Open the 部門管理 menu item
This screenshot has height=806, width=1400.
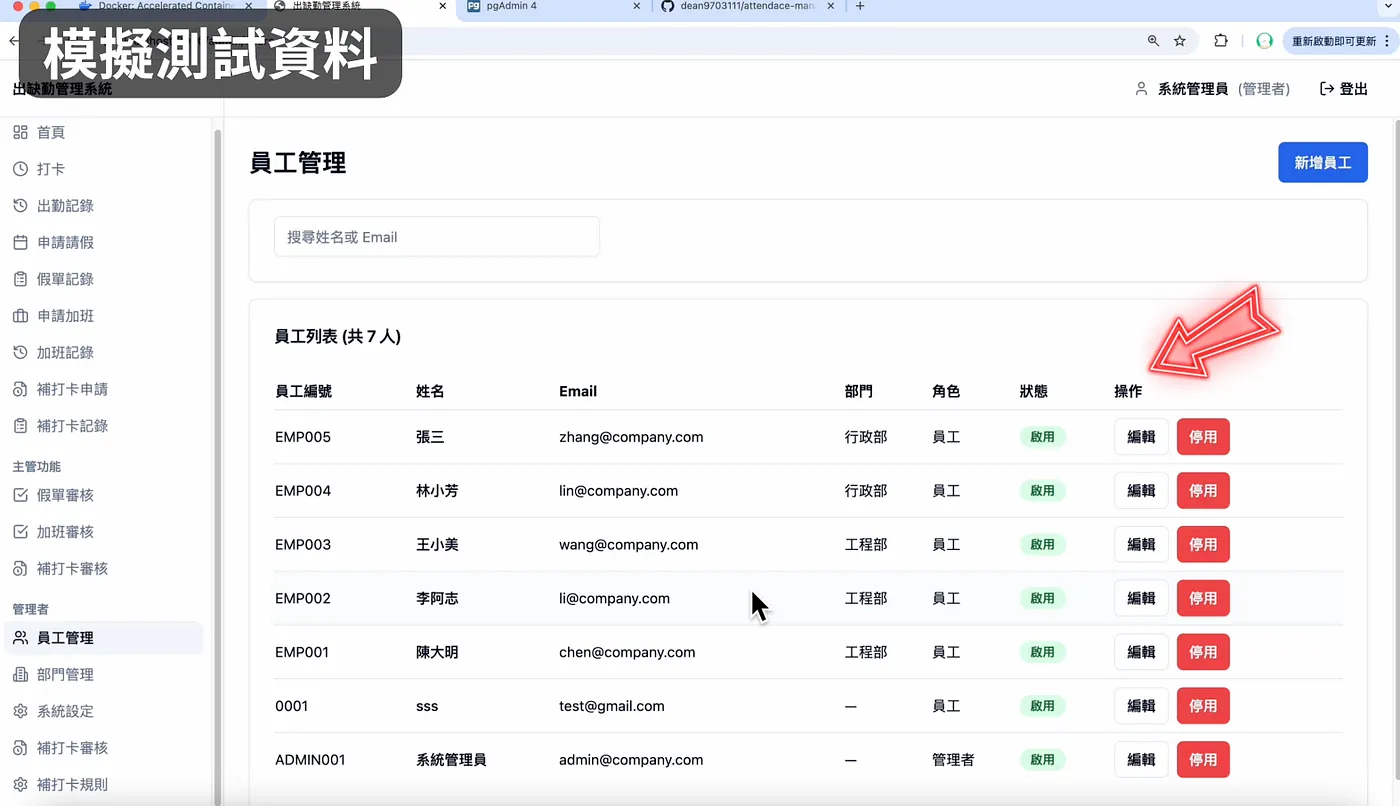point(104,675)
